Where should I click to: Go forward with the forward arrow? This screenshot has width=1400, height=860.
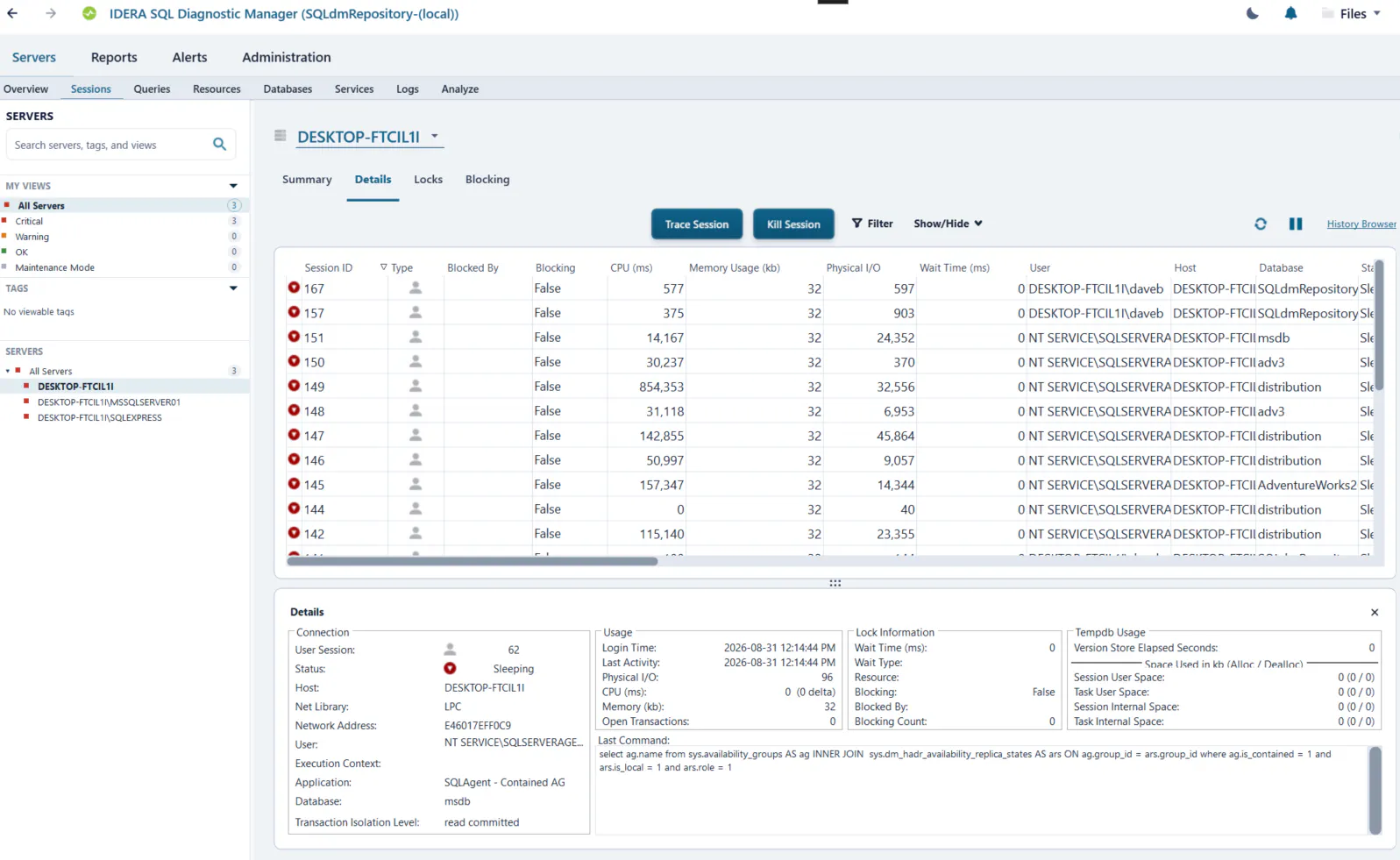tap(51, 14)
